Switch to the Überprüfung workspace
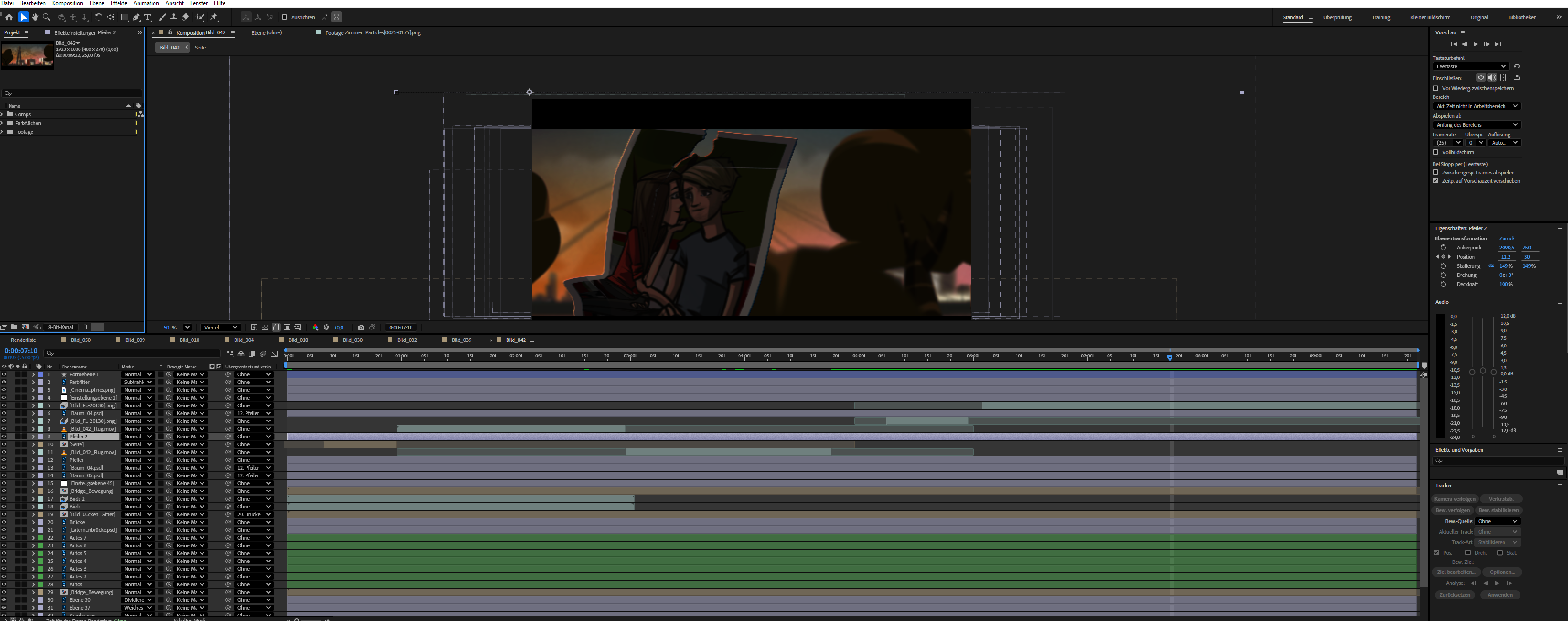Screen dimensions: 1568x621 [1337, 17]
